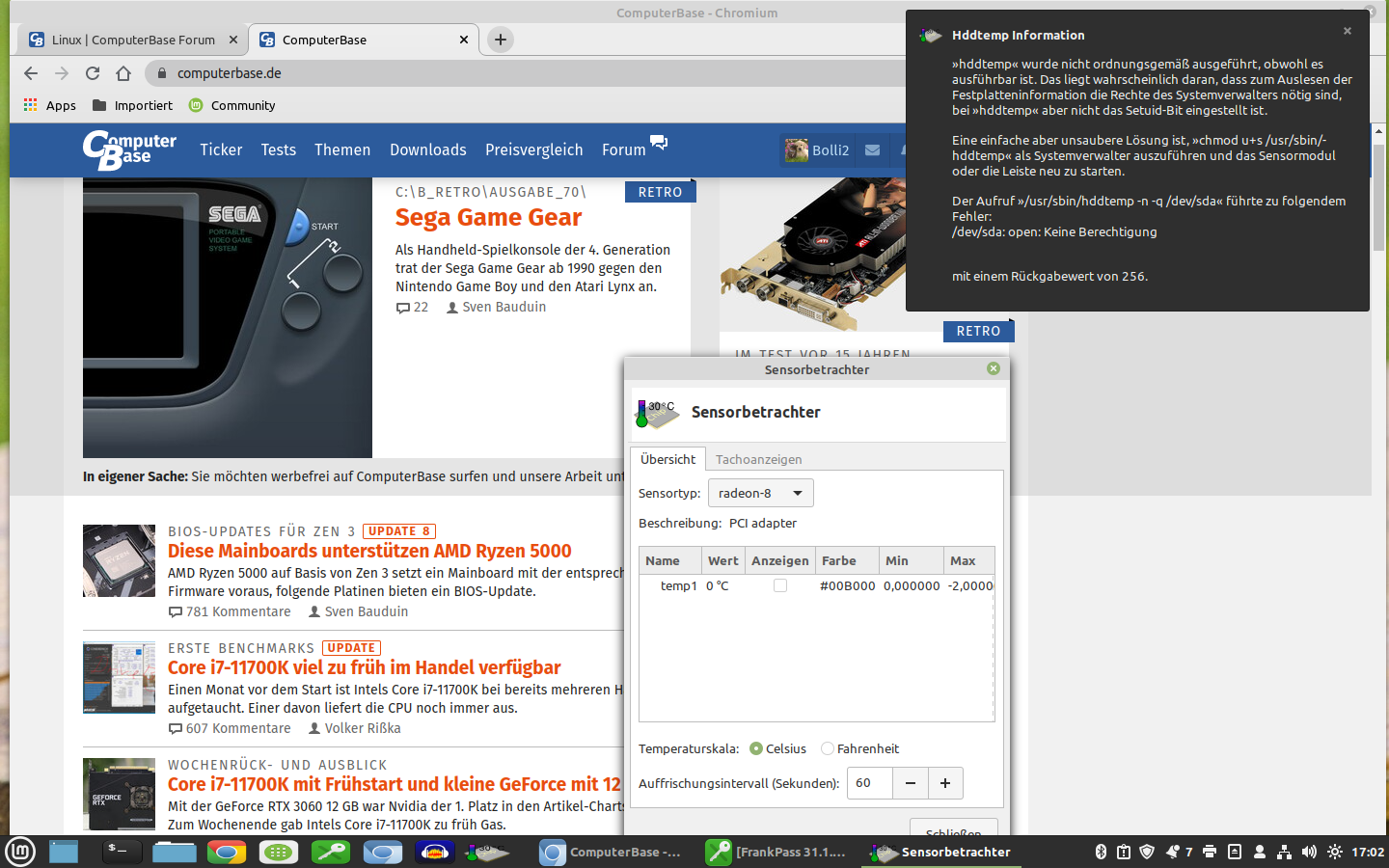Open the Linux Mint start menu
Screen dimensions: 1389x868
point(20,852)
